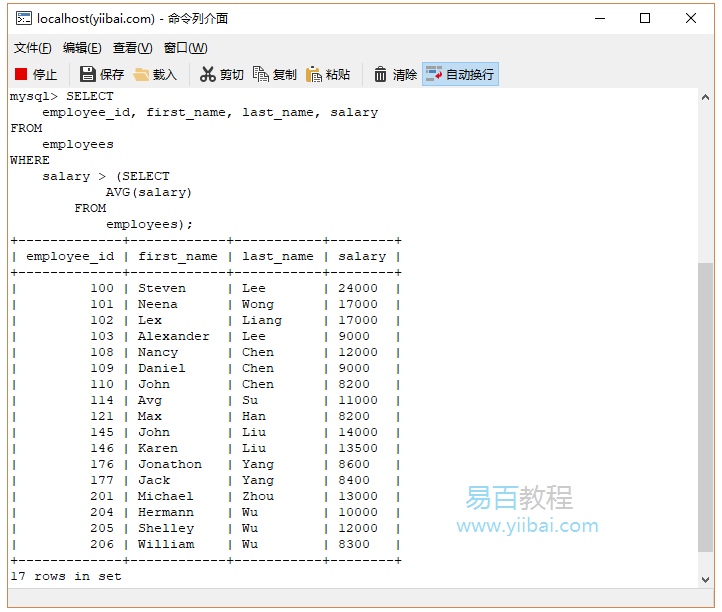The width and height of the screenshot is (722, 612).
Task: Click the vertical scrollbar thumb
Action: [x=706, y=410]
